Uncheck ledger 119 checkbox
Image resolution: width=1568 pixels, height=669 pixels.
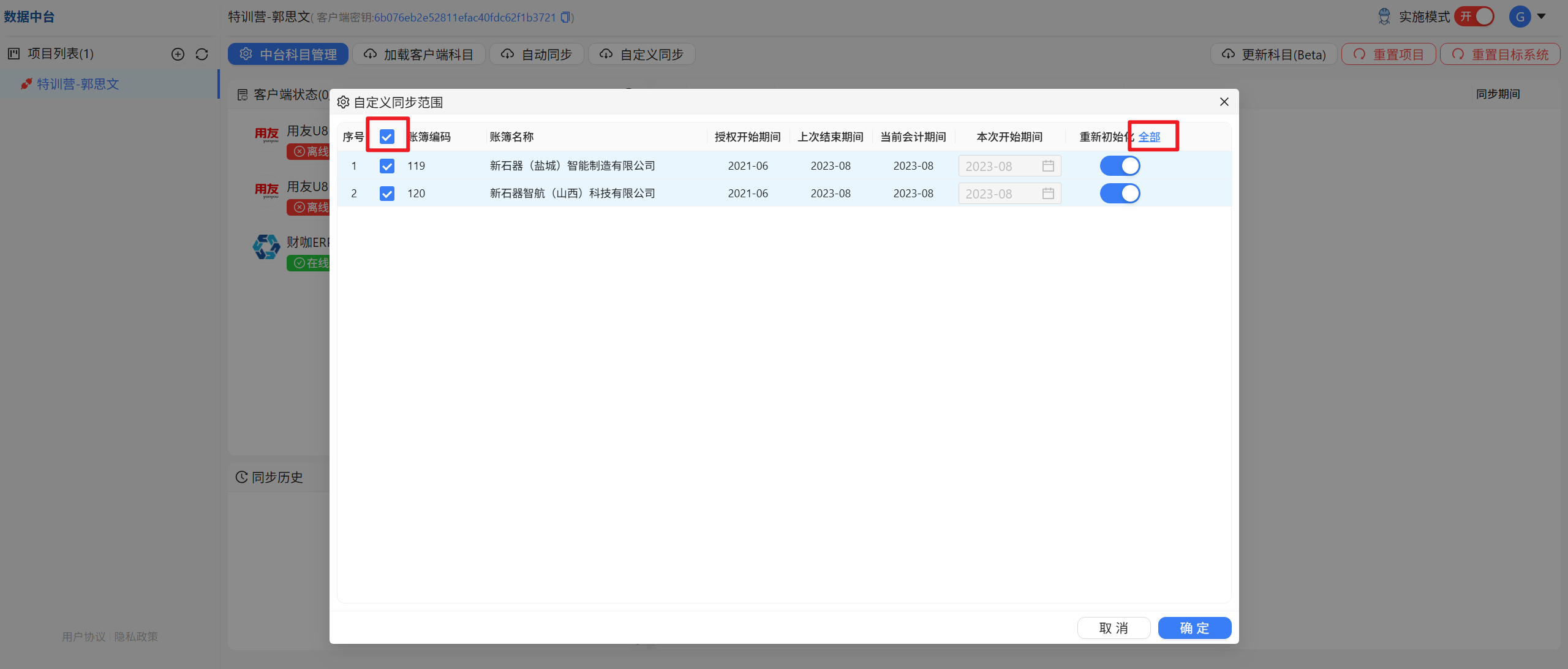387,166
